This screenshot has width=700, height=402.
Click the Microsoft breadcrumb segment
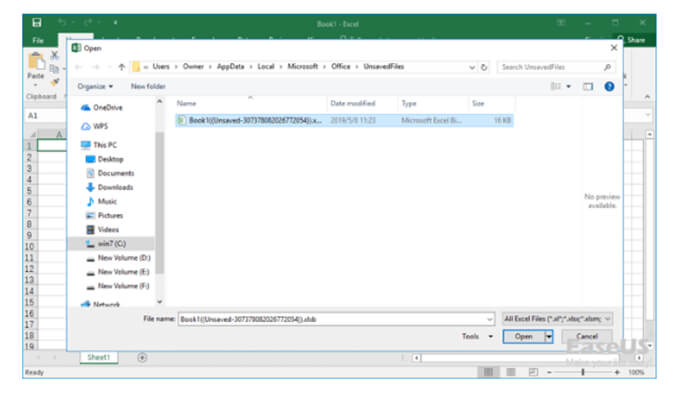(x=302, y=67)
